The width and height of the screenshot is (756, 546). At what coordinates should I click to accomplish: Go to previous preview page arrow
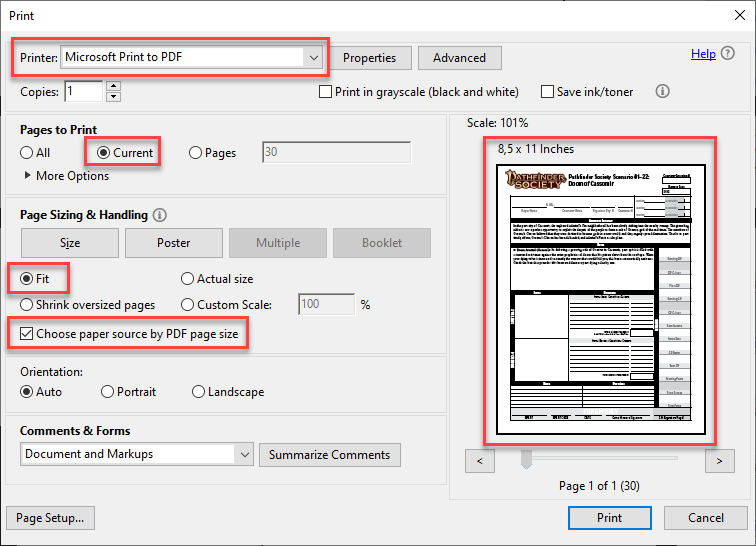pos(480,461)
